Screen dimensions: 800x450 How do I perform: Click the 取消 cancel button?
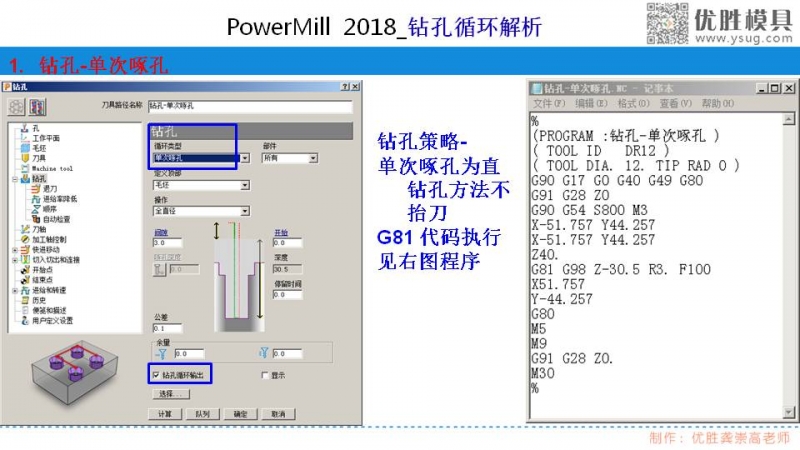tap(278, 414)
